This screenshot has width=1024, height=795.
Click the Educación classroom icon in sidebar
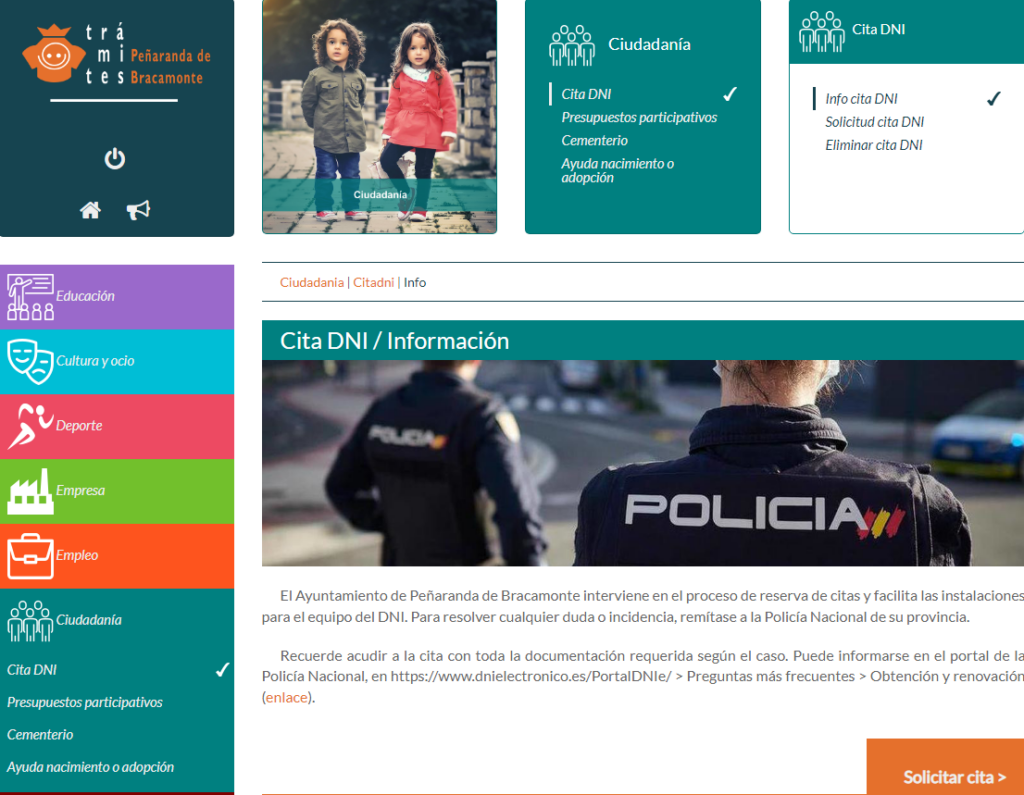pyautogui.click(x=30, y=297)
